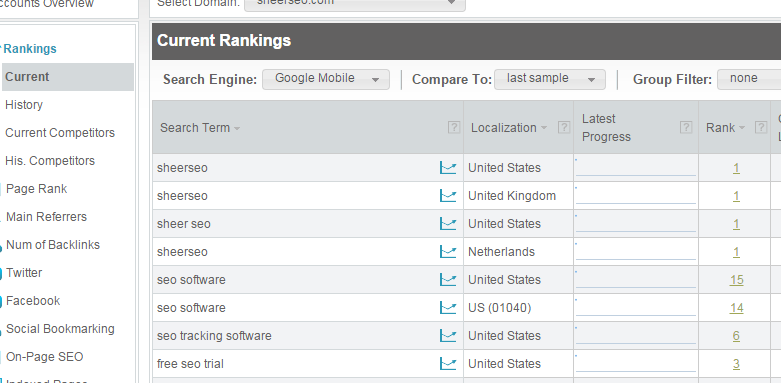This screenshot has height=383, width=781.
Task: Click rank 15 link for seo software
Action: click(736, 280)
